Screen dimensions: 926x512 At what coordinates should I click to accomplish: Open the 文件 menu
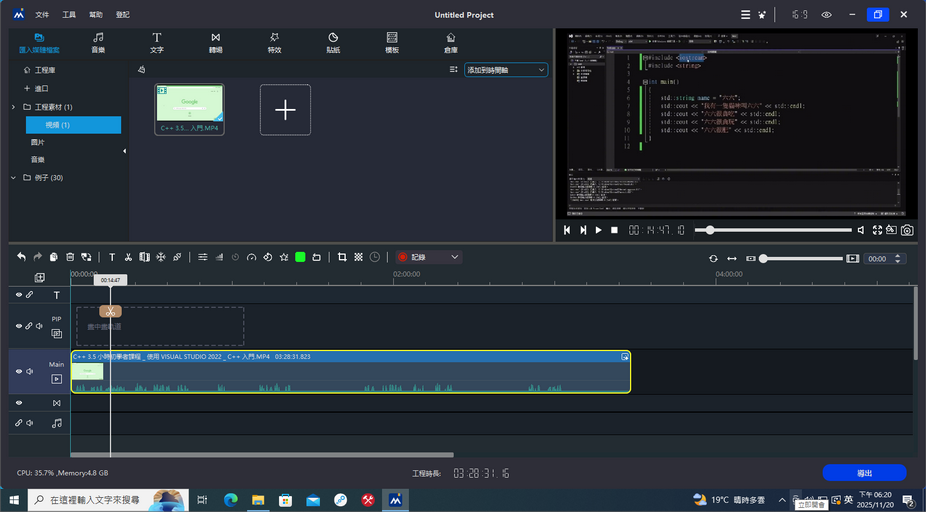point(42,15)
